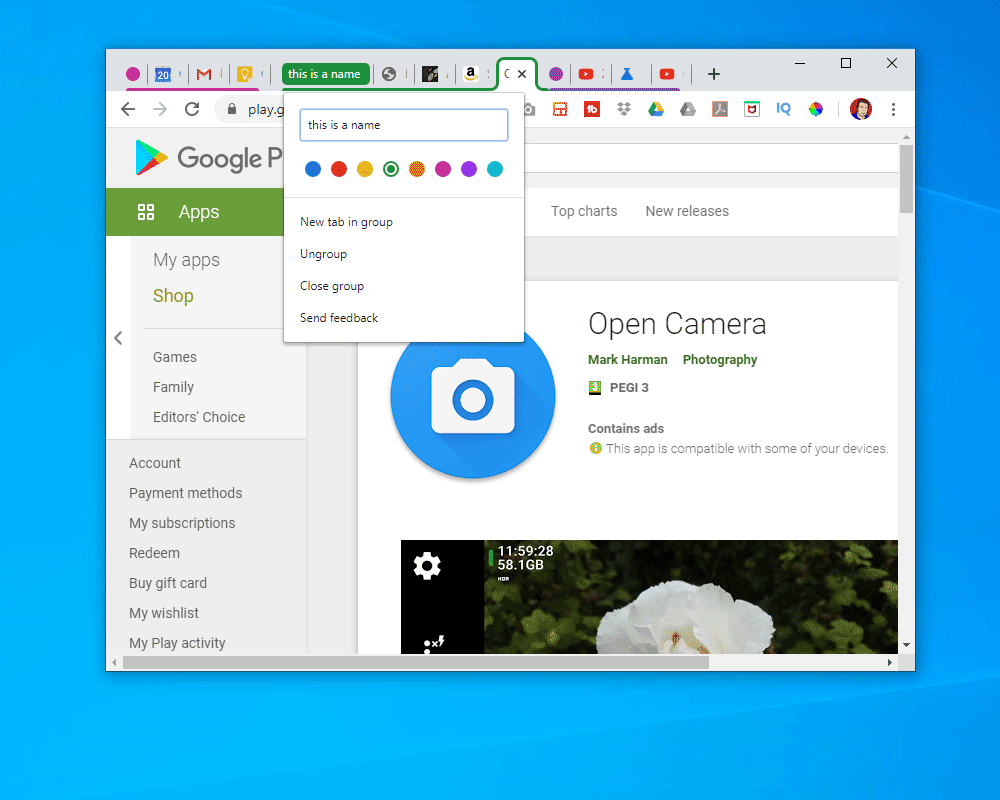Select New tab in group
Screen dimensions: 1000x800
click(x=345, y=221)
